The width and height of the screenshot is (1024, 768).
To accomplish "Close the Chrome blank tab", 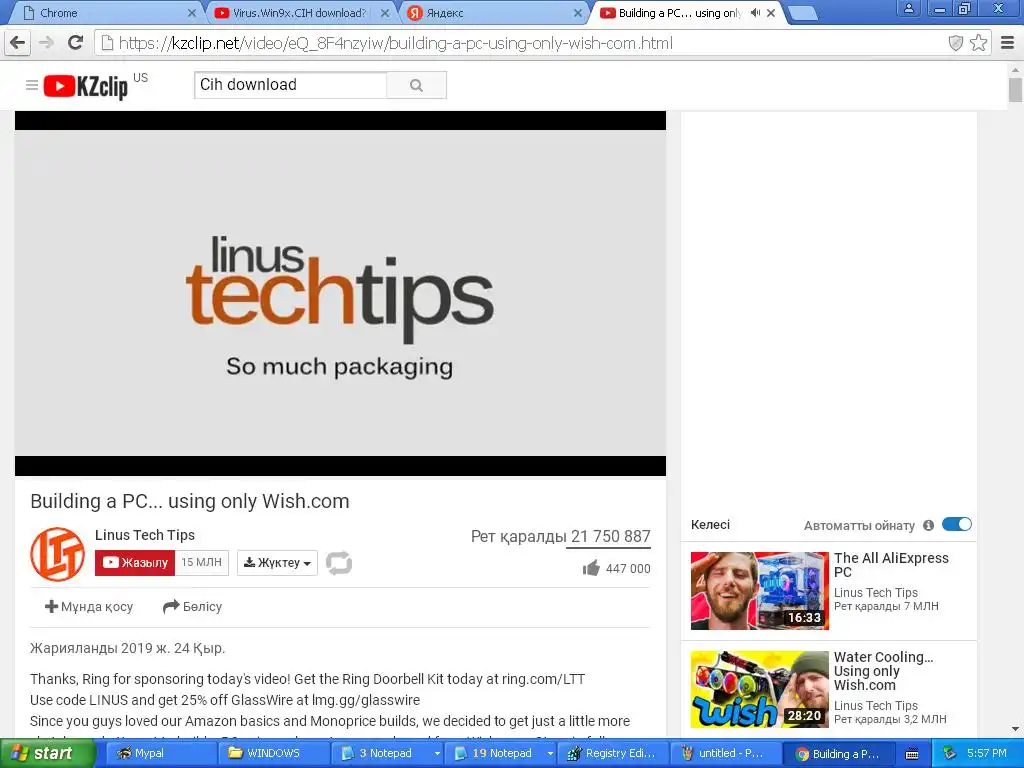I will [x=191, y=12].
